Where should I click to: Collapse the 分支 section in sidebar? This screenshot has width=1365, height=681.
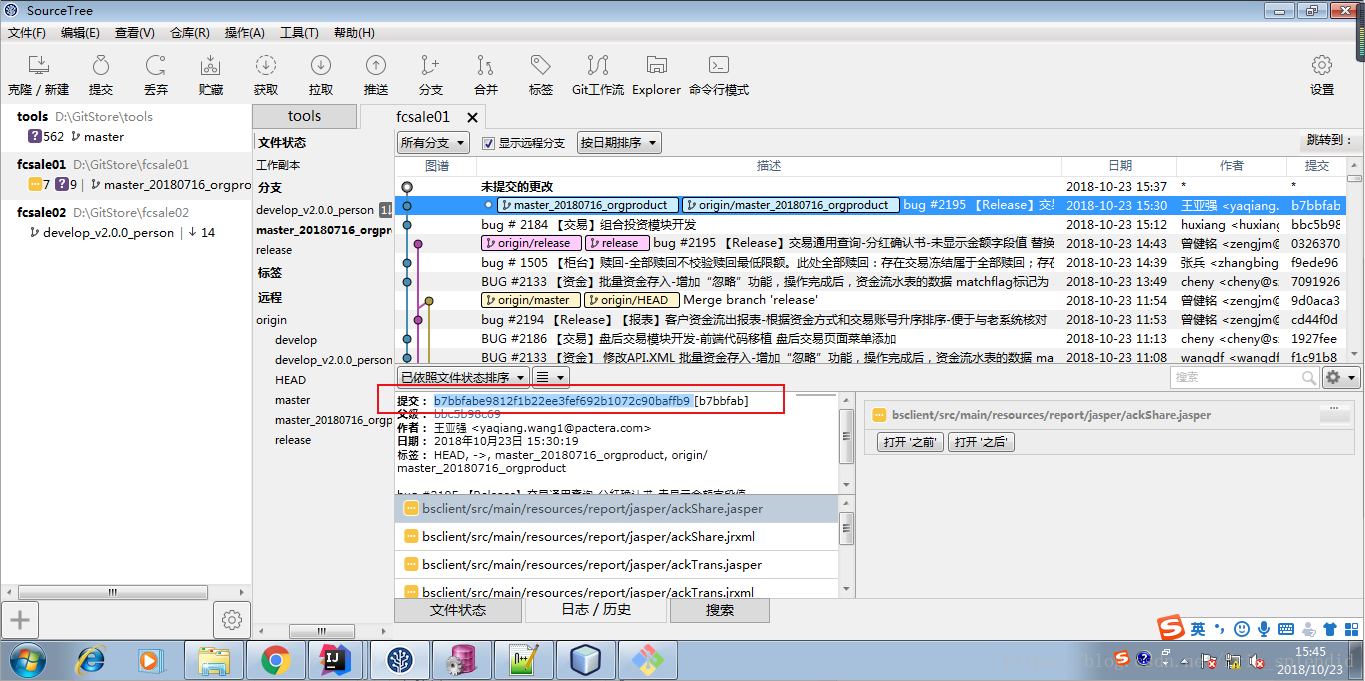coord(270,187)
